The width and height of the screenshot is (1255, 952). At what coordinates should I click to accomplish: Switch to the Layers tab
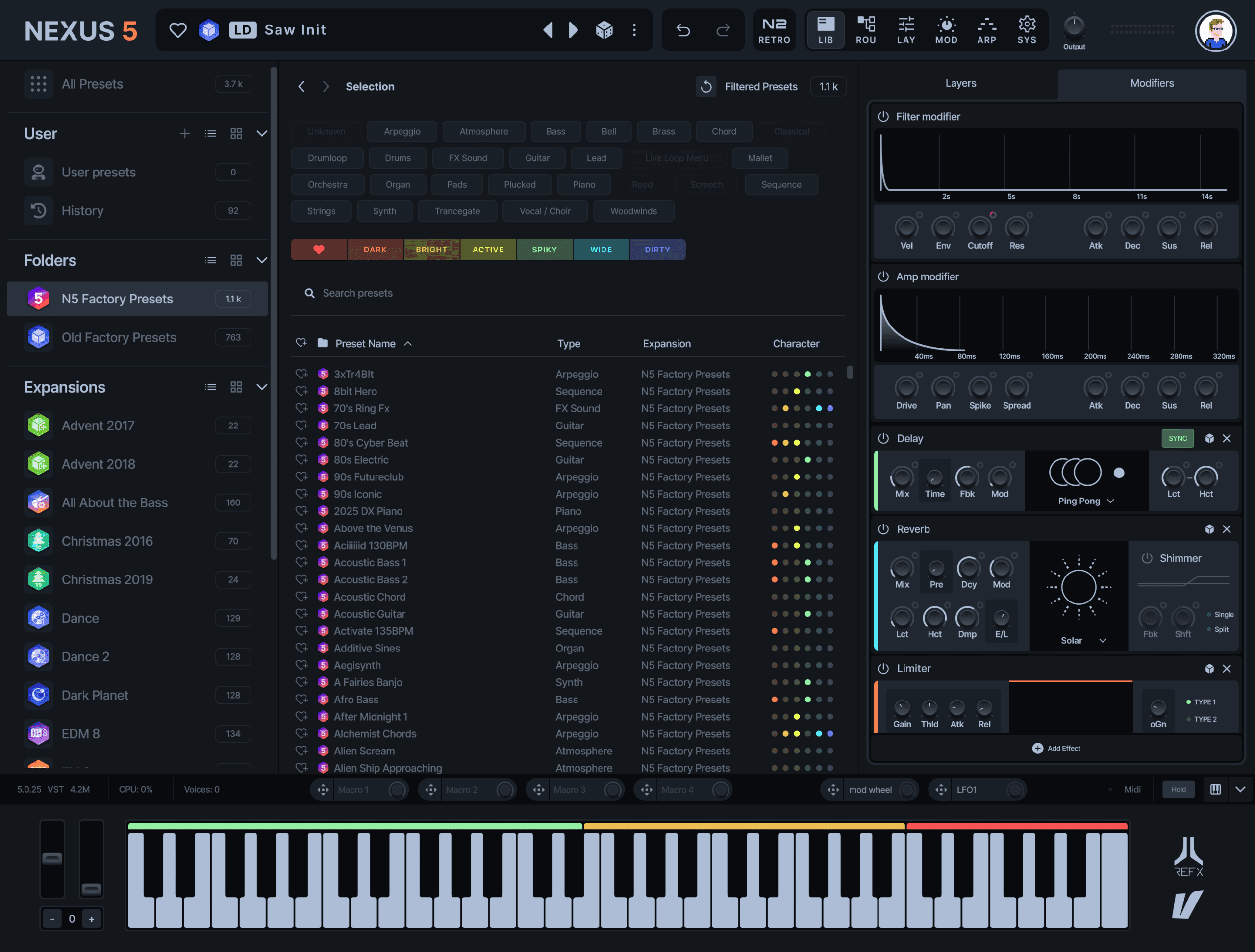click(960, 83)
